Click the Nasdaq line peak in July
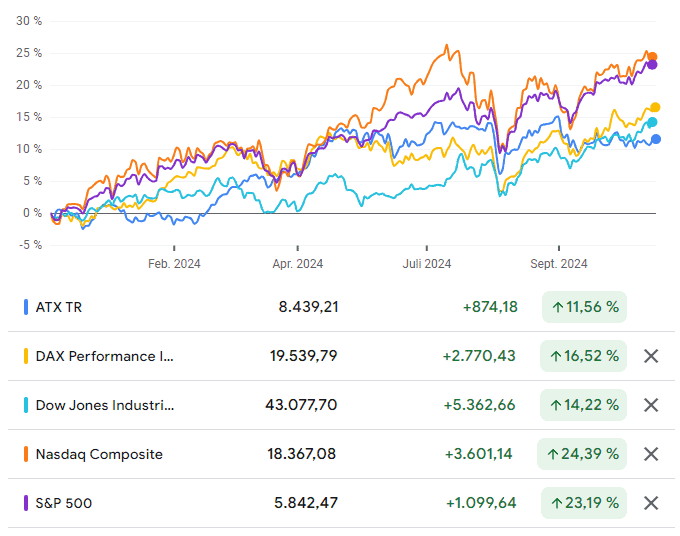The width and height of the screenshot is (680, 536). tap(447, 46)
